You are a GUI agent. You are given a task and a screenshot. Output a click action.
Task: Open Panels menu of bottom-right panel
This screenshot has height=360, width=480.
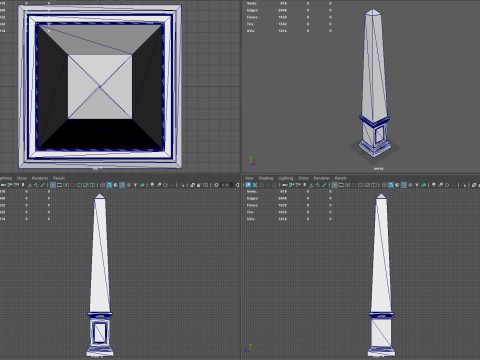coord(340,178)
